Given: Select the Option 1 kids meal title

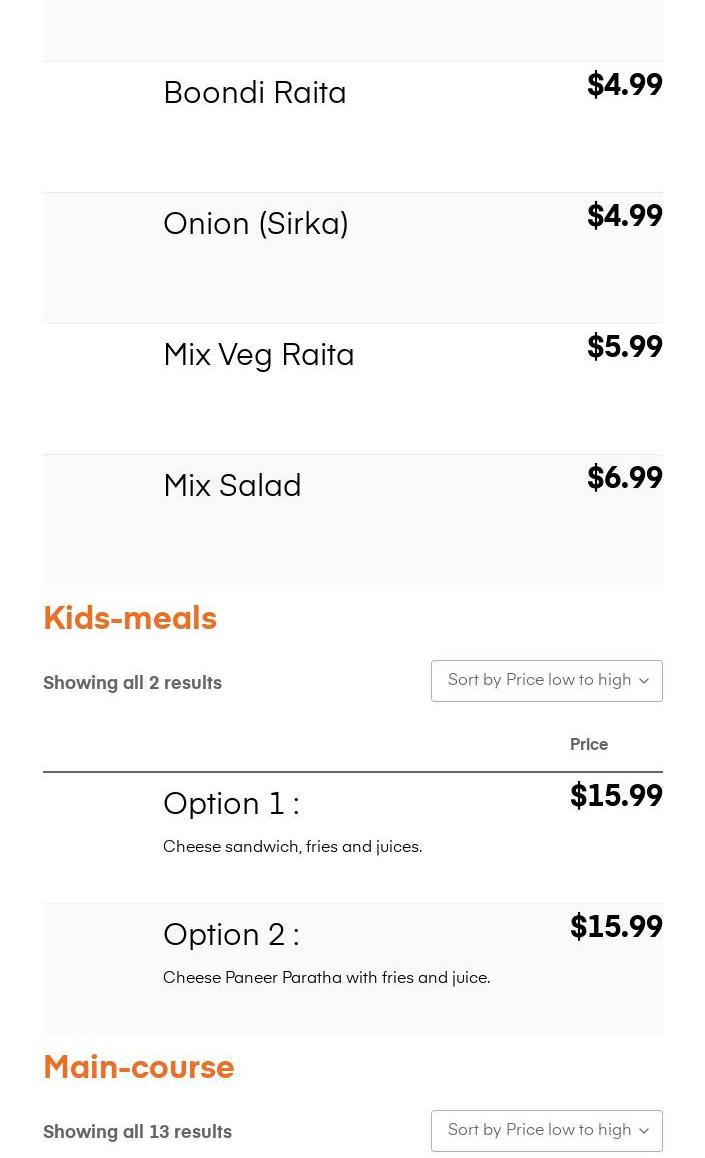Looking at the screenshot, I should [231, 804].
